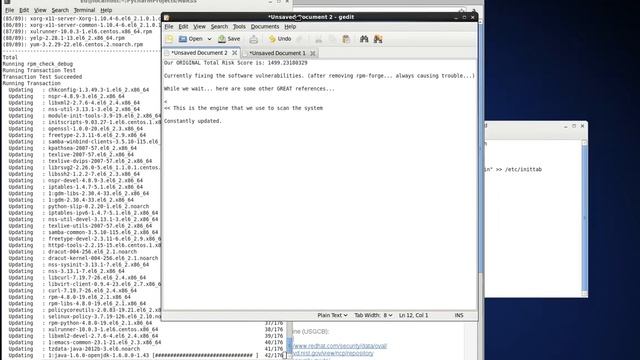Open the Tab Width dropdown in status bar
This screenshot has height=360, width=640.
373,315
